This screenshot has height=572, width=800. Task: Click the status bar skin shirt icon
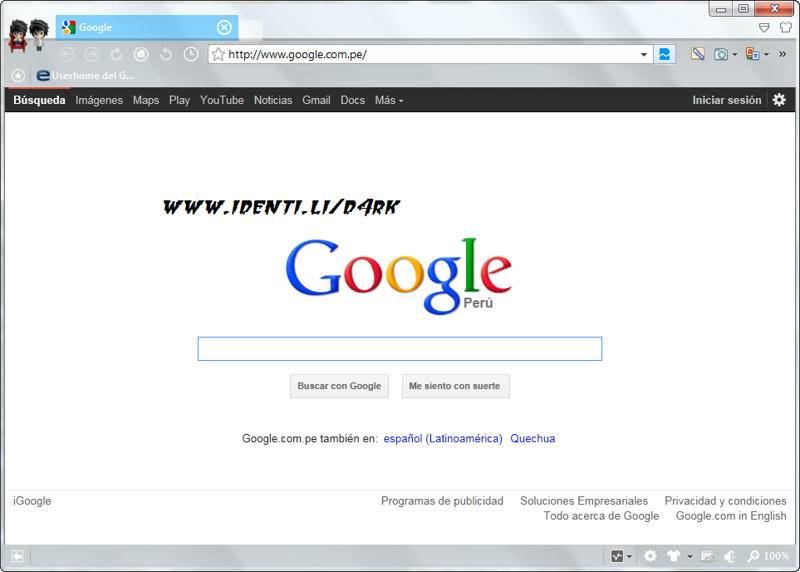(x=673, y=556)
